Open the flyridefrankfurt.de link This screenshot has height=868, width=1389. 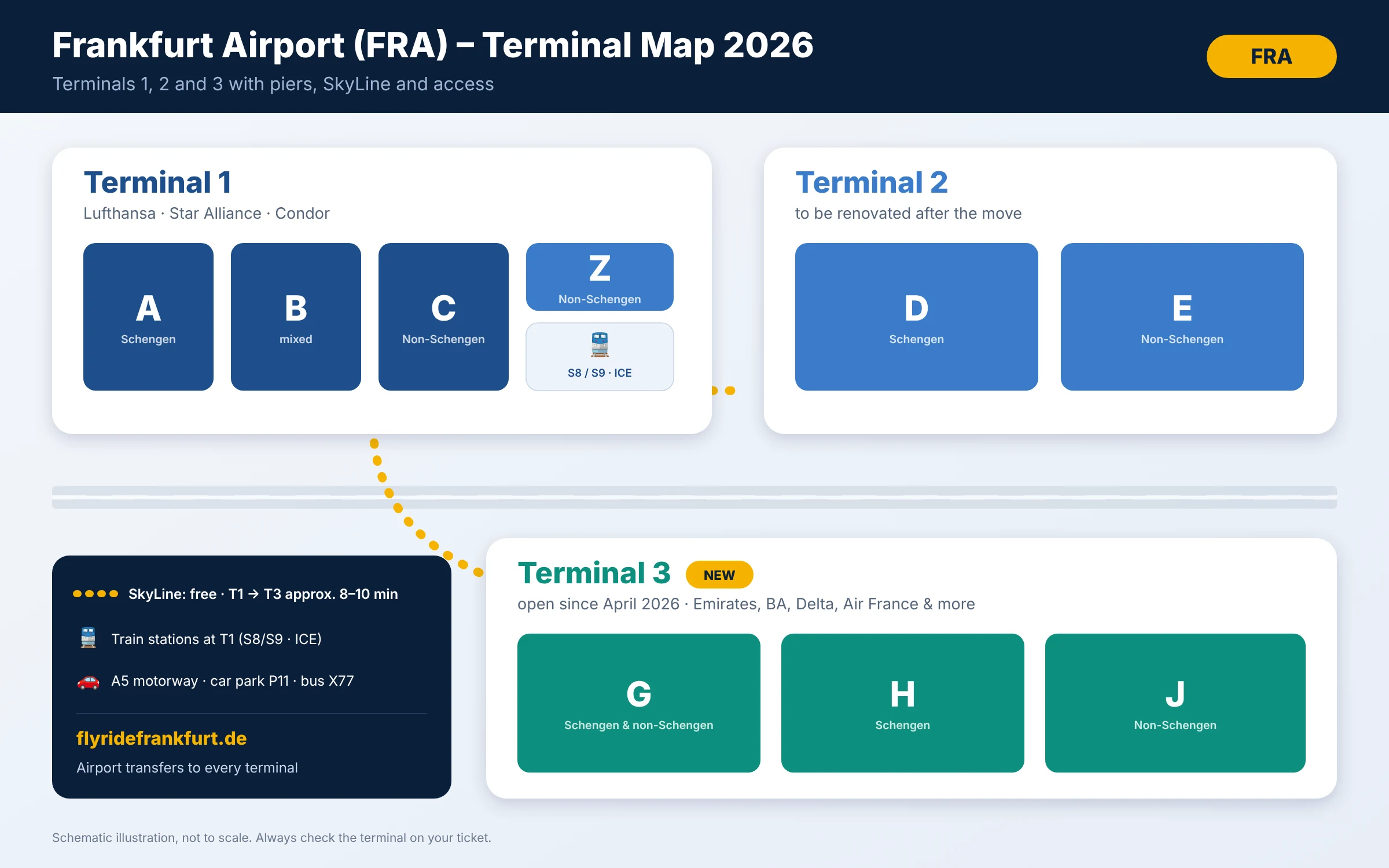coord(161,738)
